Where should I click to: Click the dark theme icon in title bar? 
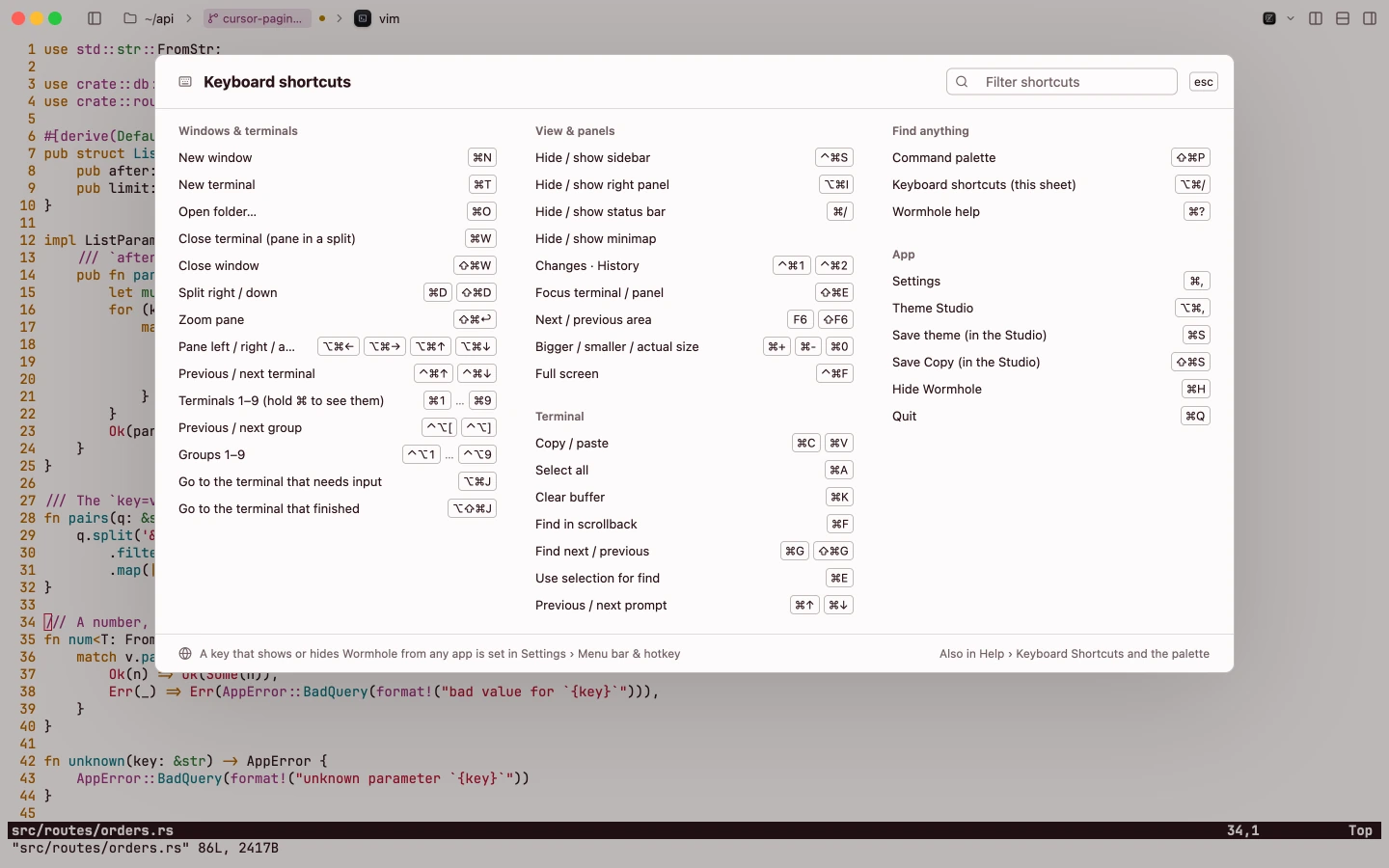point(1269,18)
